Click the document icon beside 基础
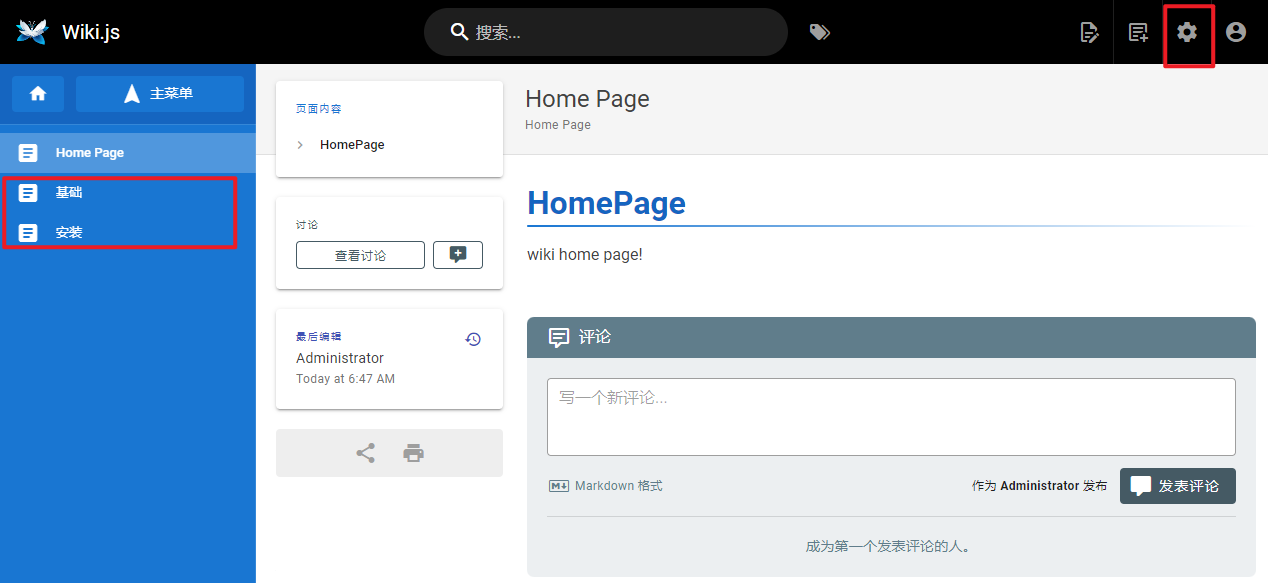The image size is (1268, 583). click(28, 193)
